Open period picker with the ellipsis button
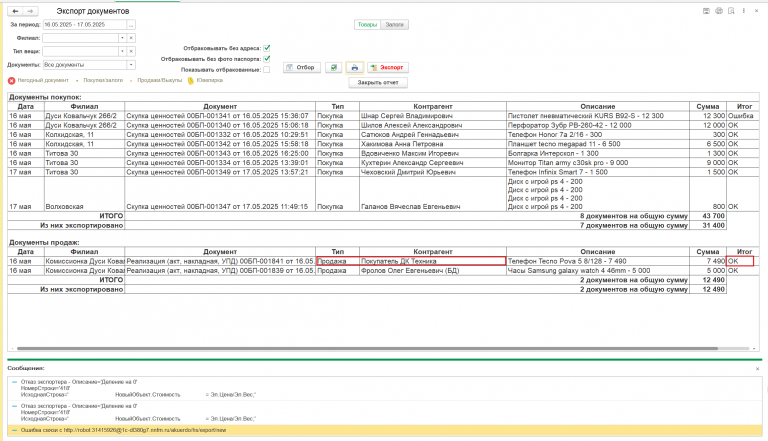This screenshot has width=768, height=441. point(131,24)
